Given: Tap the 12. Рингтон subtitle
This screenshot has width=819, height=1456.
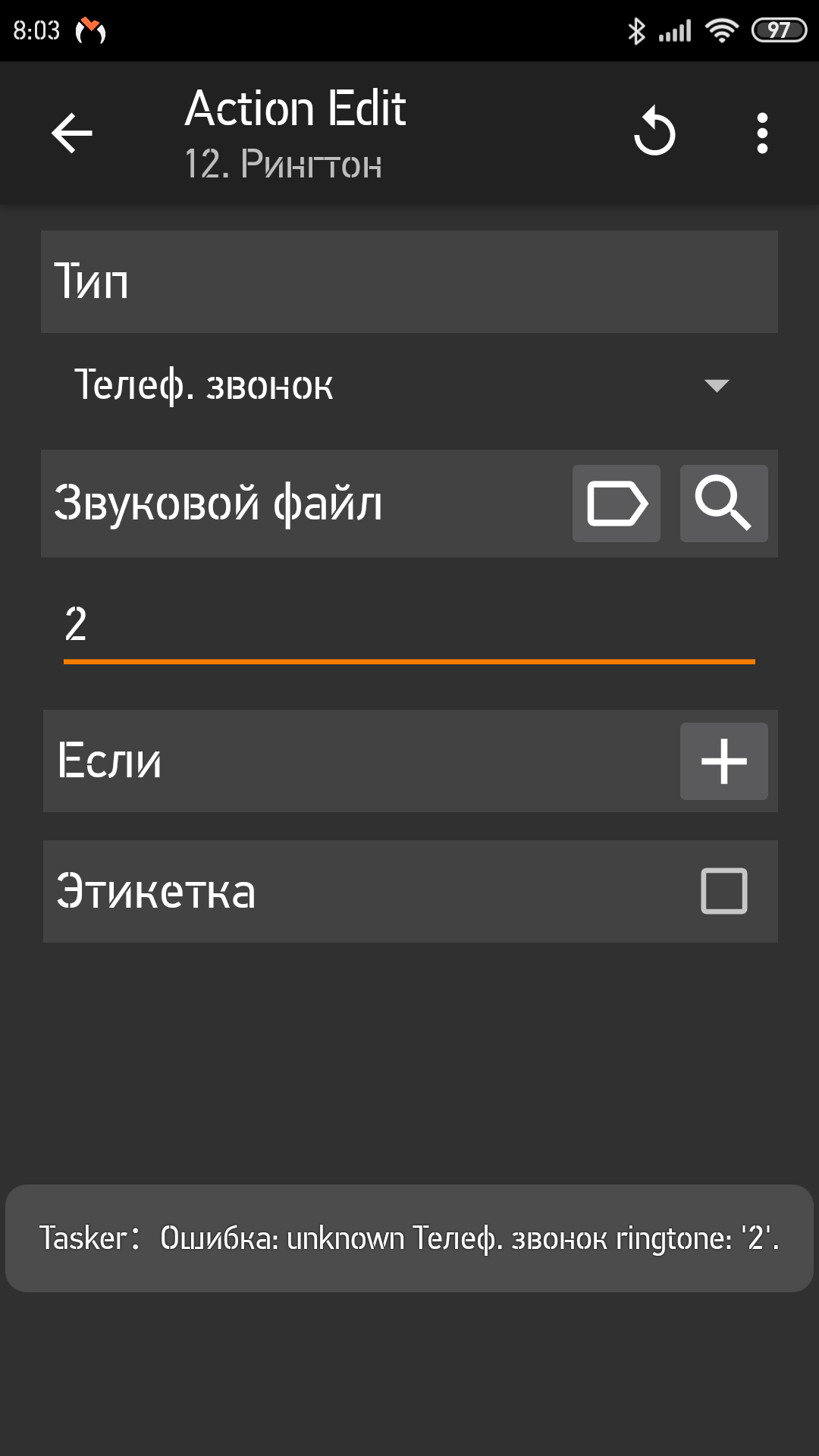Looking at the screenshot, I should pos(283,164).
